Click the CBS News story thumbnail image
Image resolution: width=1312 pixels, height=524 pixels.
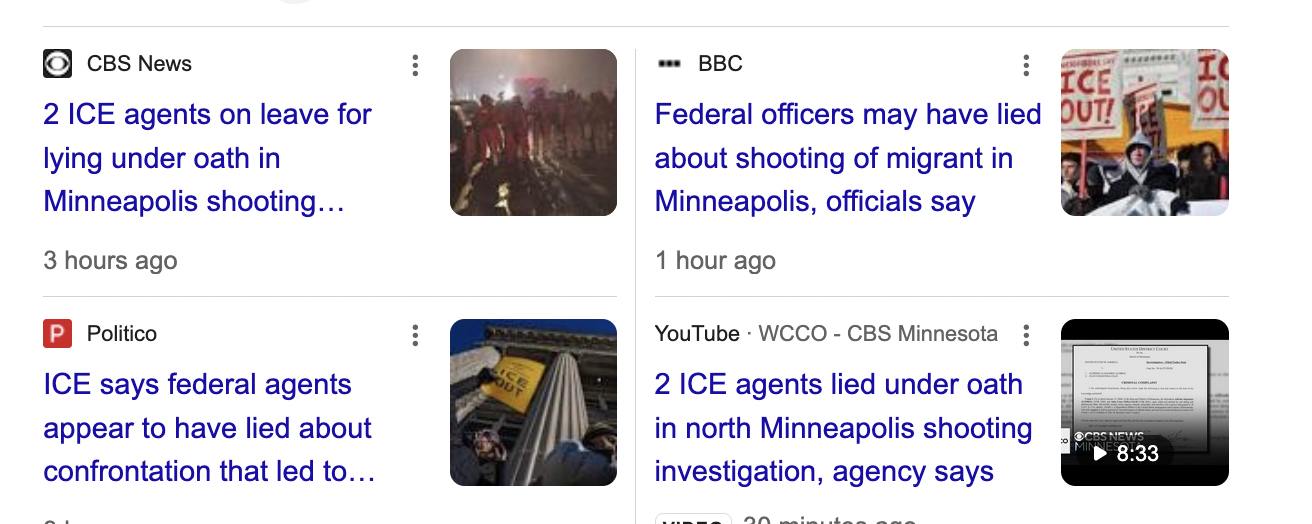533,132
